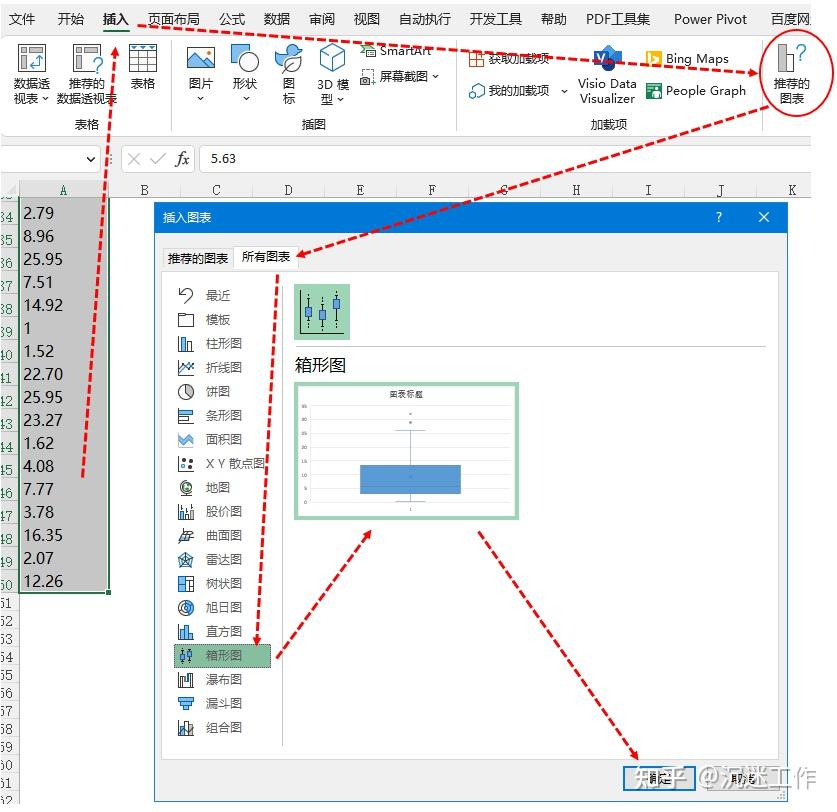
Task: Select 箱形图 (Box and Whisker) chart type
Action: tap(223, 656)
